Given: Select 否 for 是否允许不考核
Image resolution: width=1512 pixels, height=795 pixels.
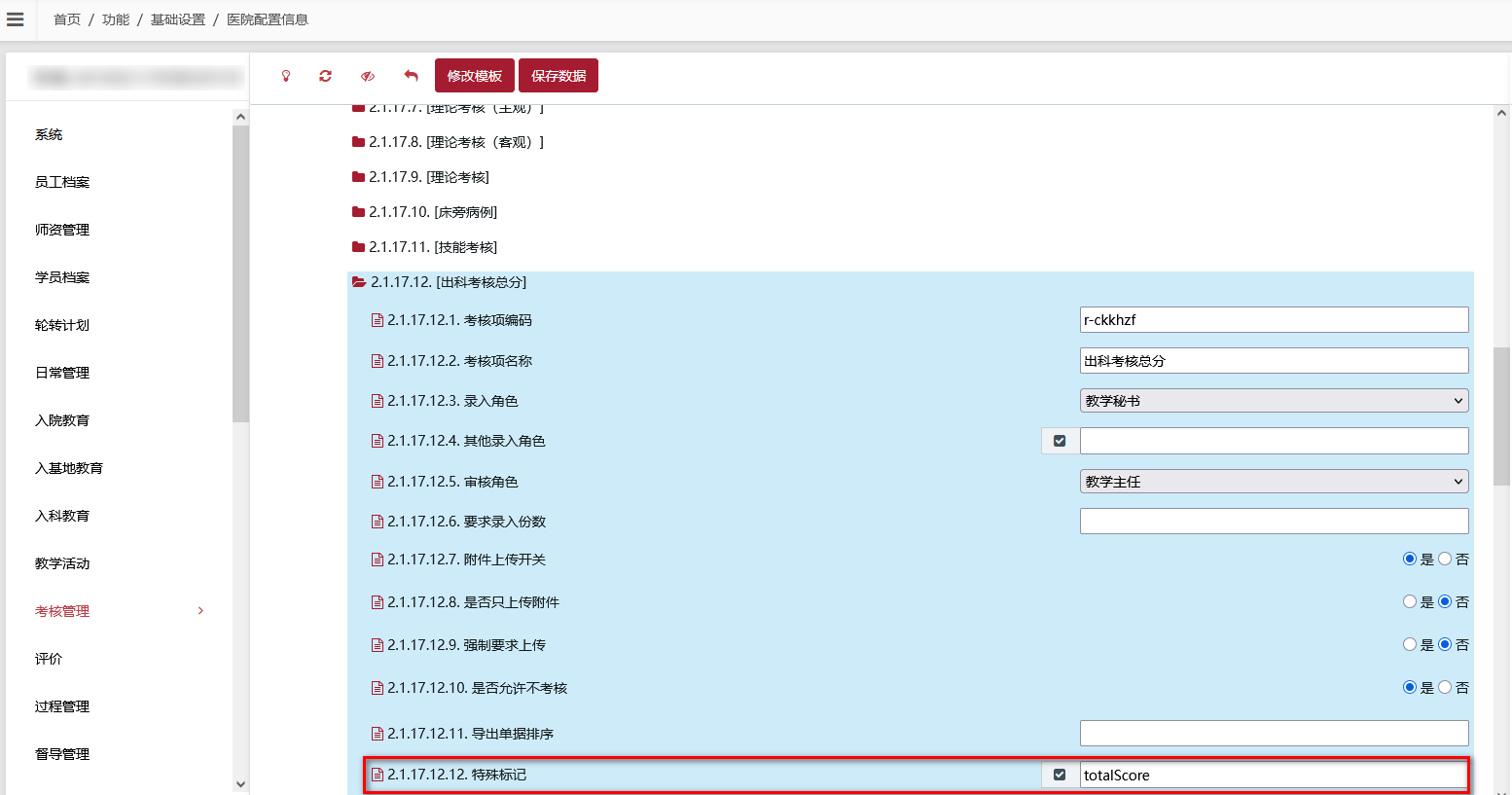Looking at the screenshot, I should 1445,688.
